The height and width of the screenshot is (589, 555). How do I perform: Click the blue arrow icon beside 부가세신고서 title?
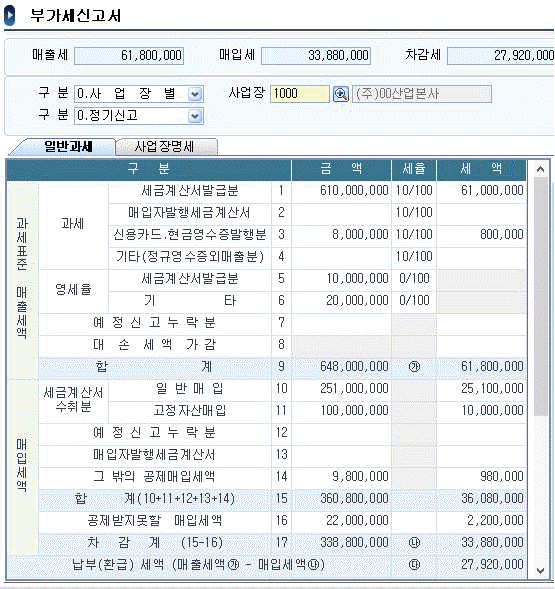pos(9,16)
